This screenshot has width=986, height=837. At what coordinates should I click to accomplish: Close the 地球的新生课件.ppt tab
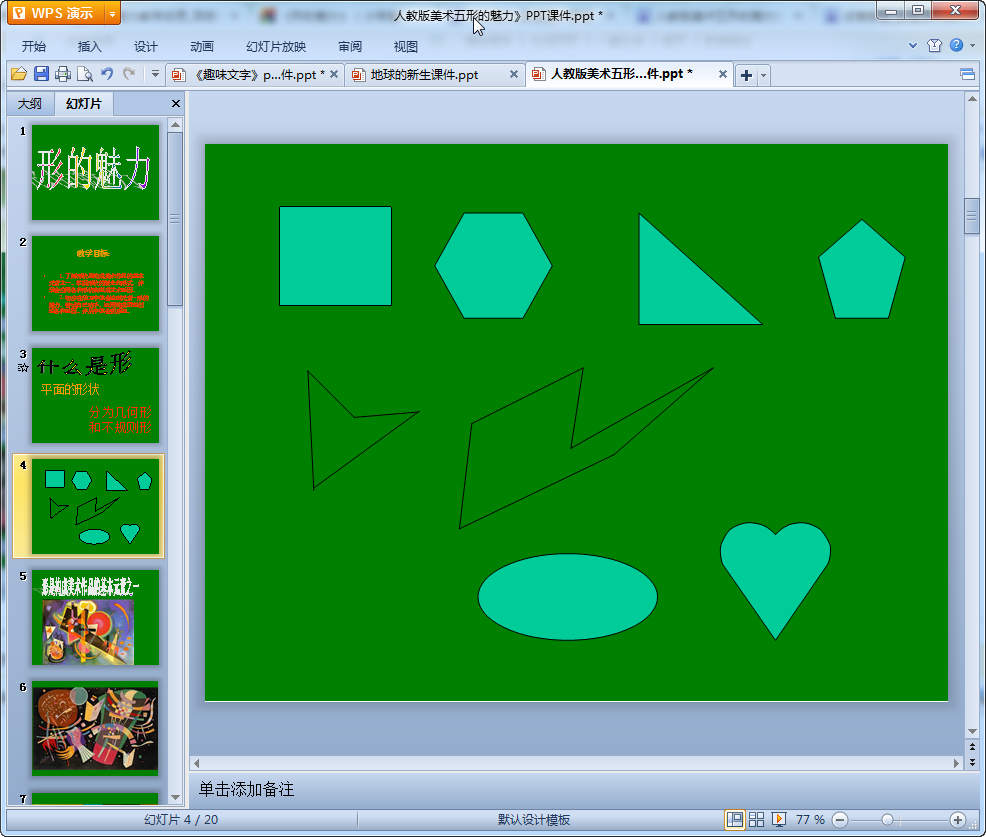pyautogui.click(x=514, y=74)
